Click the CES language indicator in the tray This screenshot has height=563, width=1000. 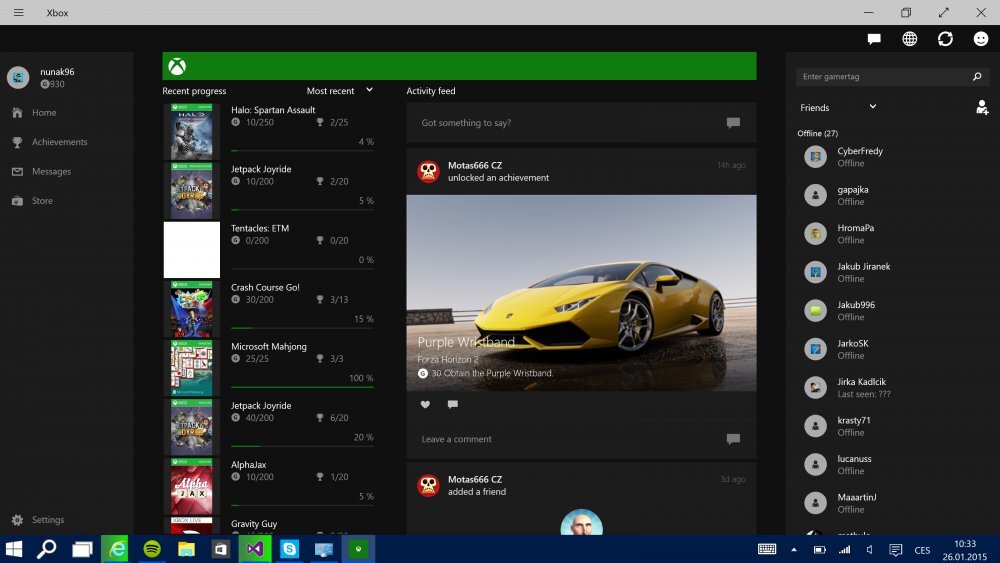tap(922, 550)
